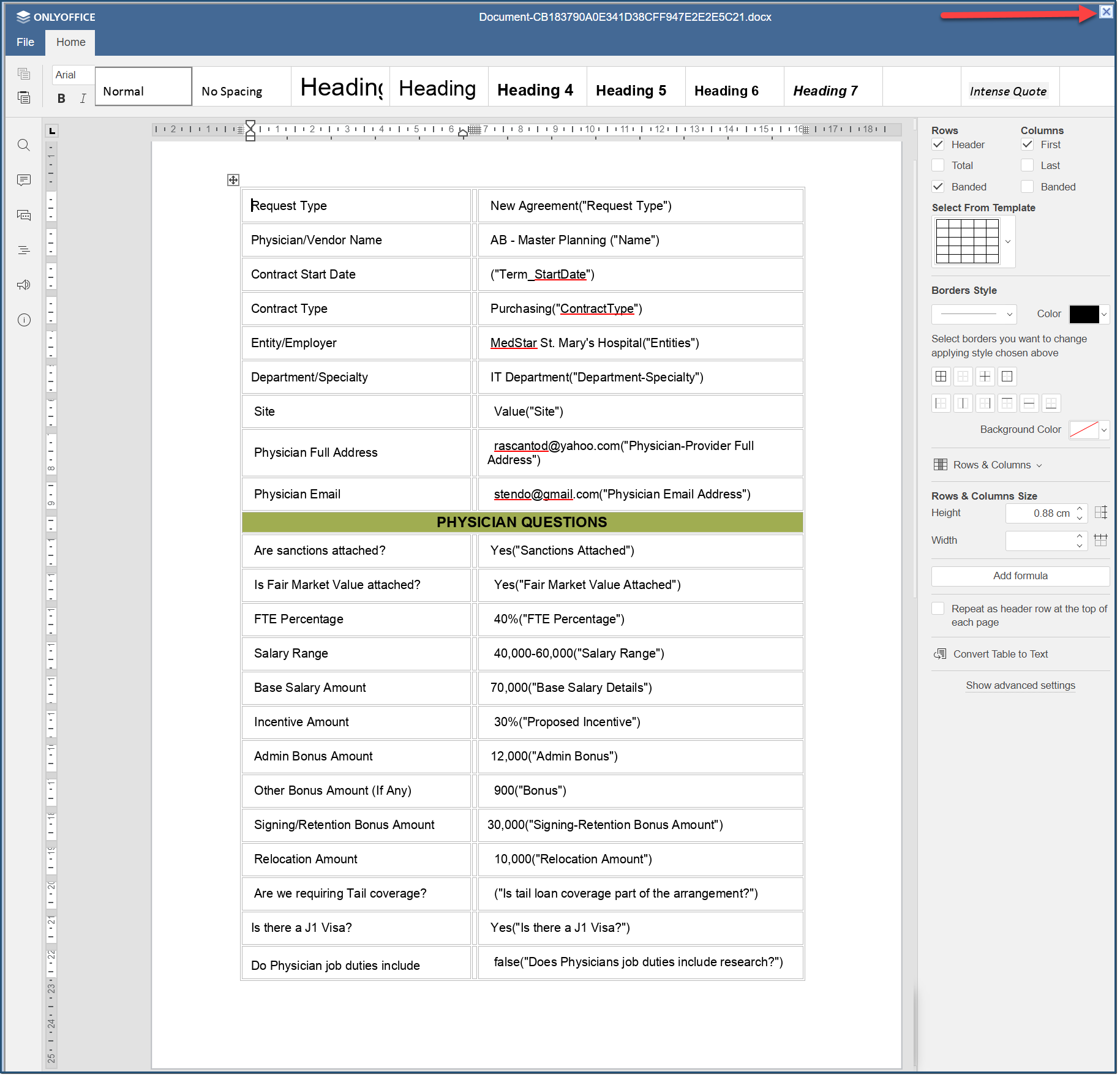Open the Navigation headings panel

(24, 250)
